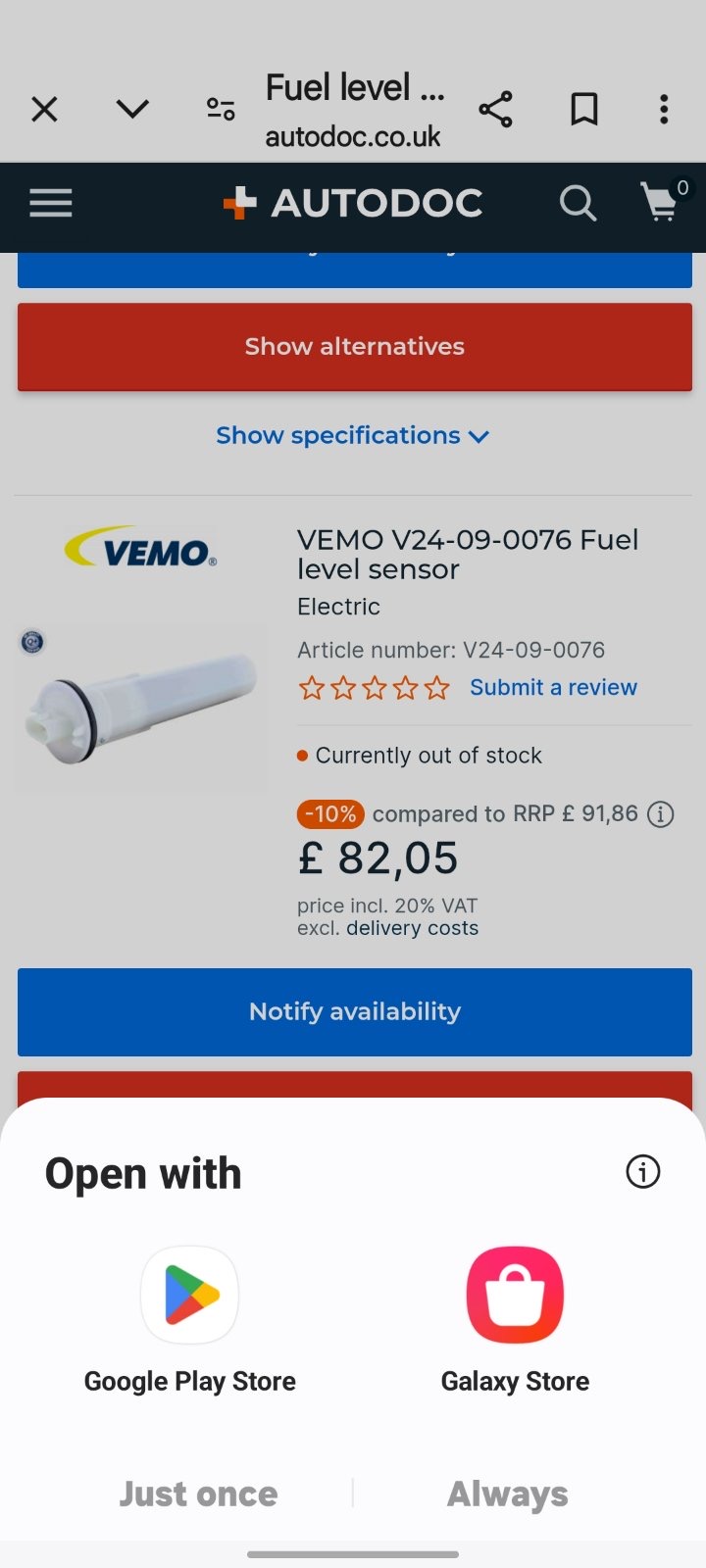
Task: Tap the AUTODOC logo
Action: pyautogui.click(x=353, y=204)
